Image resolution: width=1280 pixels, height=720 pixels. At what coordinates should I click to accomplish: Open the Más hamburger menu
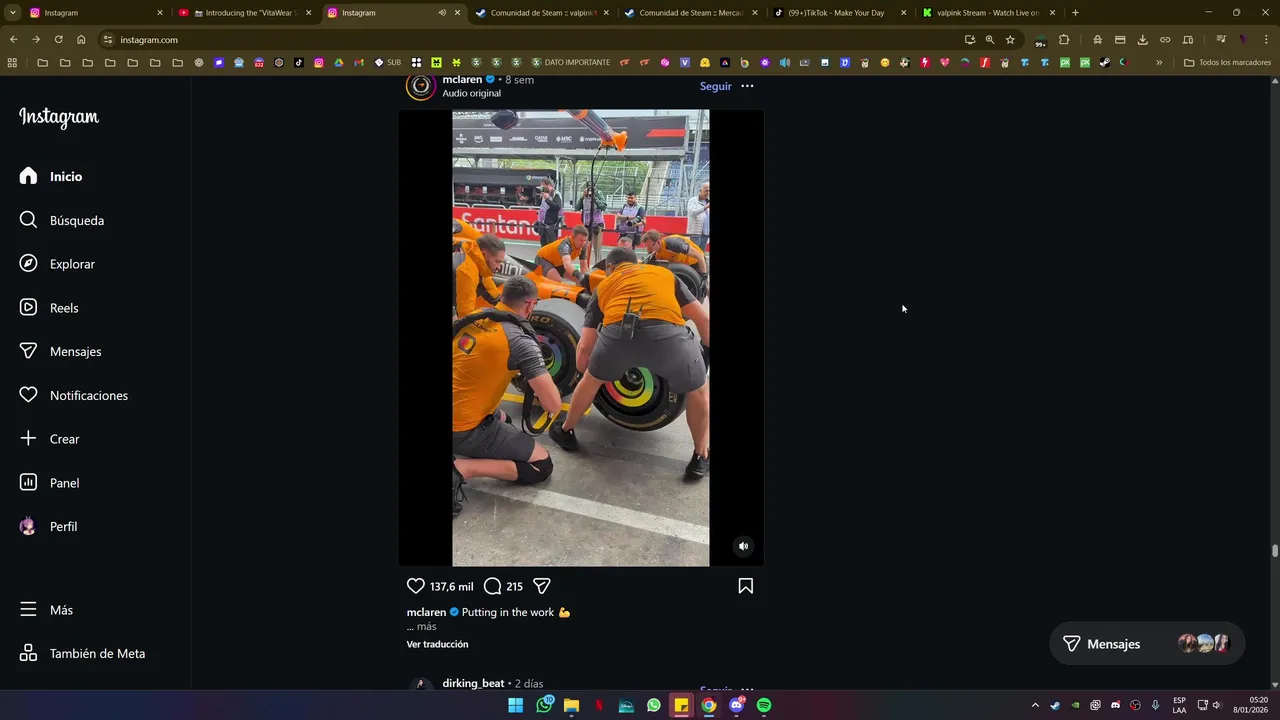[x=46, y=610]
